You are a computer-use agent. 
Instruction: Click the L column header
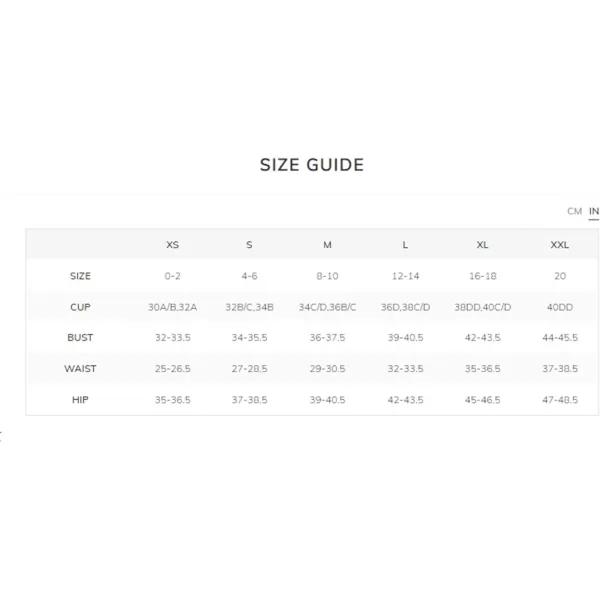coord(405,245)
